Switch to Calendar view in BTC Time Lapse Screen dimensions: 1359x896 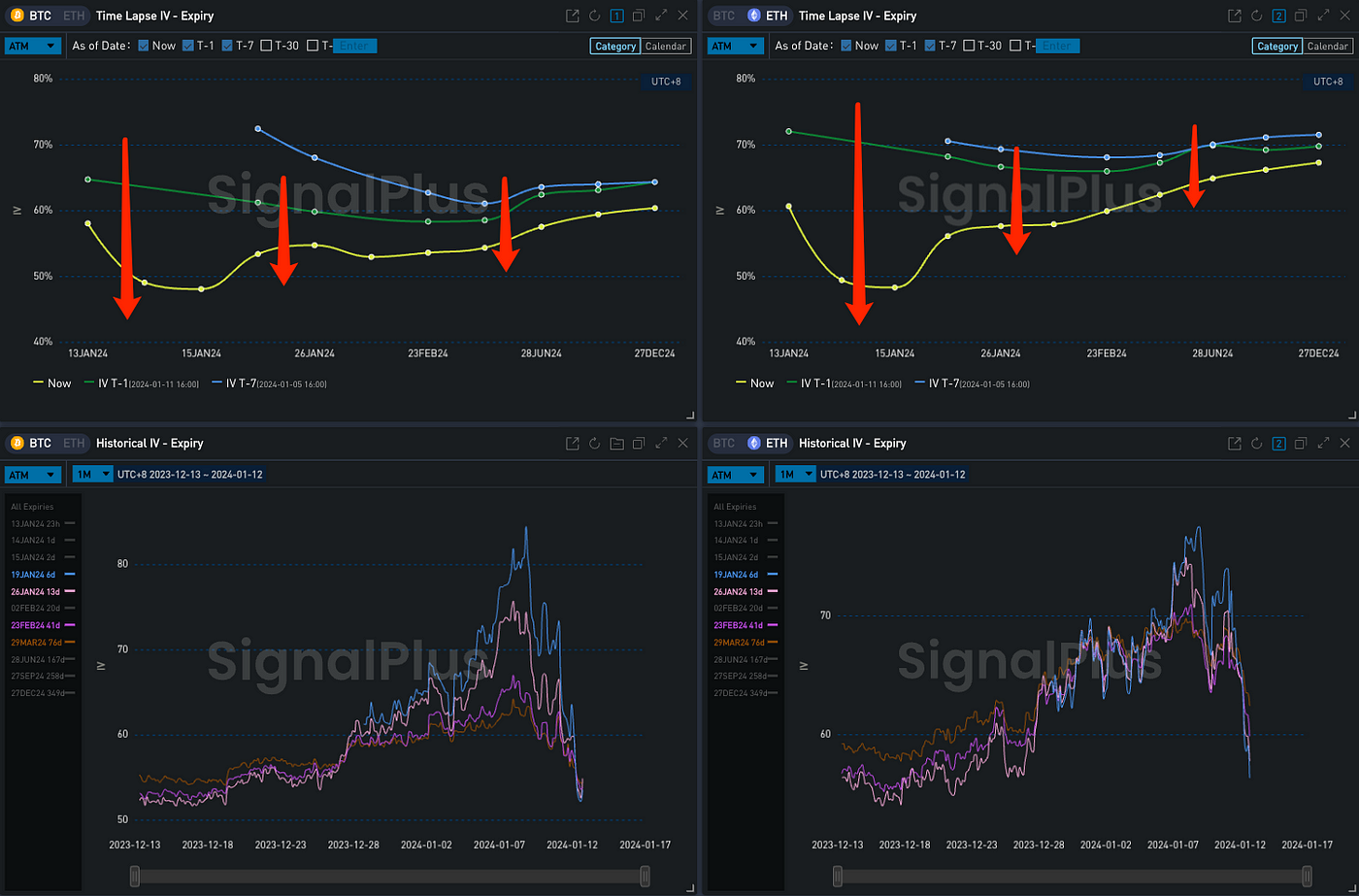click(665, 46)
